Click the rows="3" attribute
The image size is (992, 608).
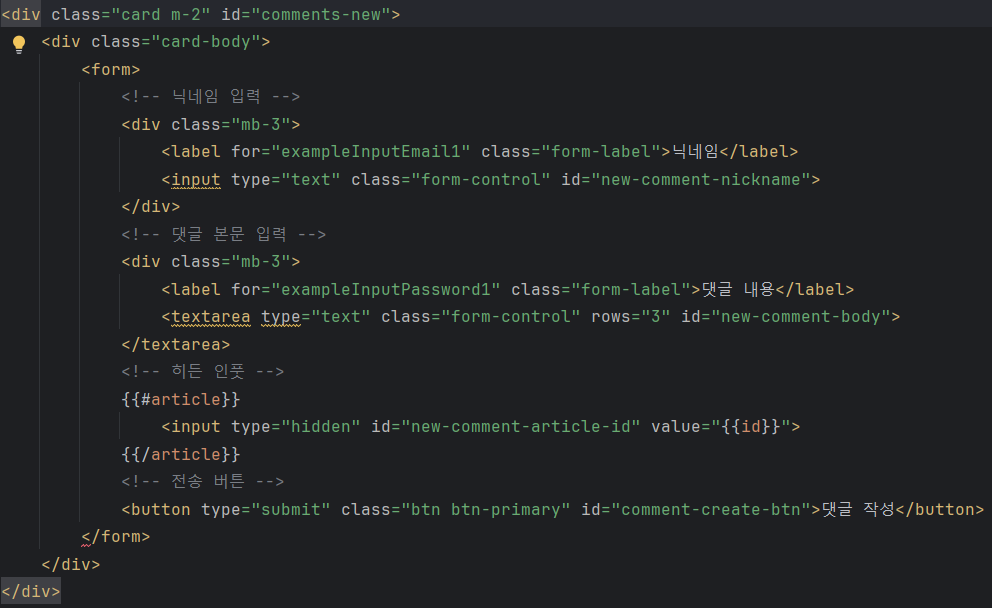point(630,317)
